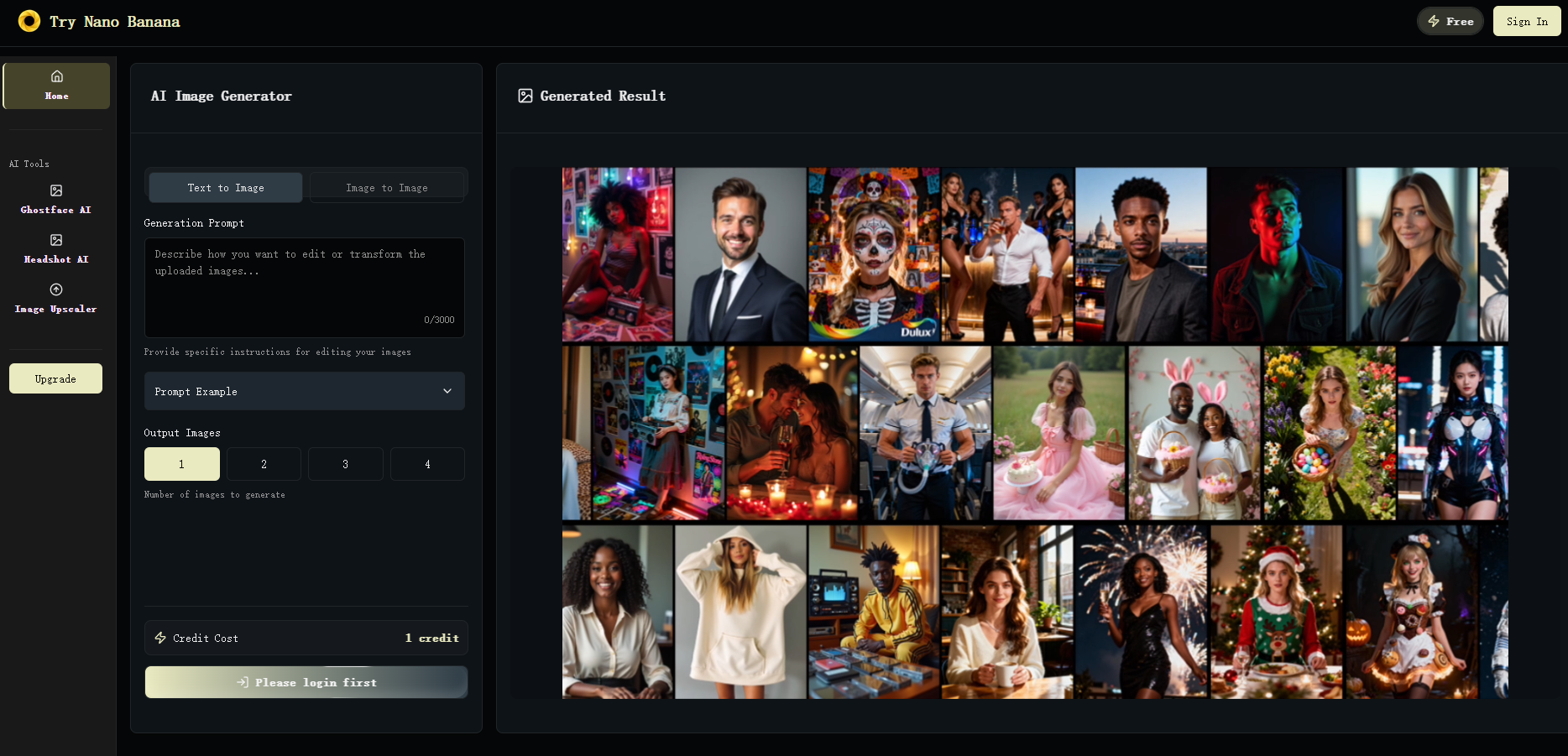Select 4 output images
This screenshot has width=1568, height=756.
[427, 464]
